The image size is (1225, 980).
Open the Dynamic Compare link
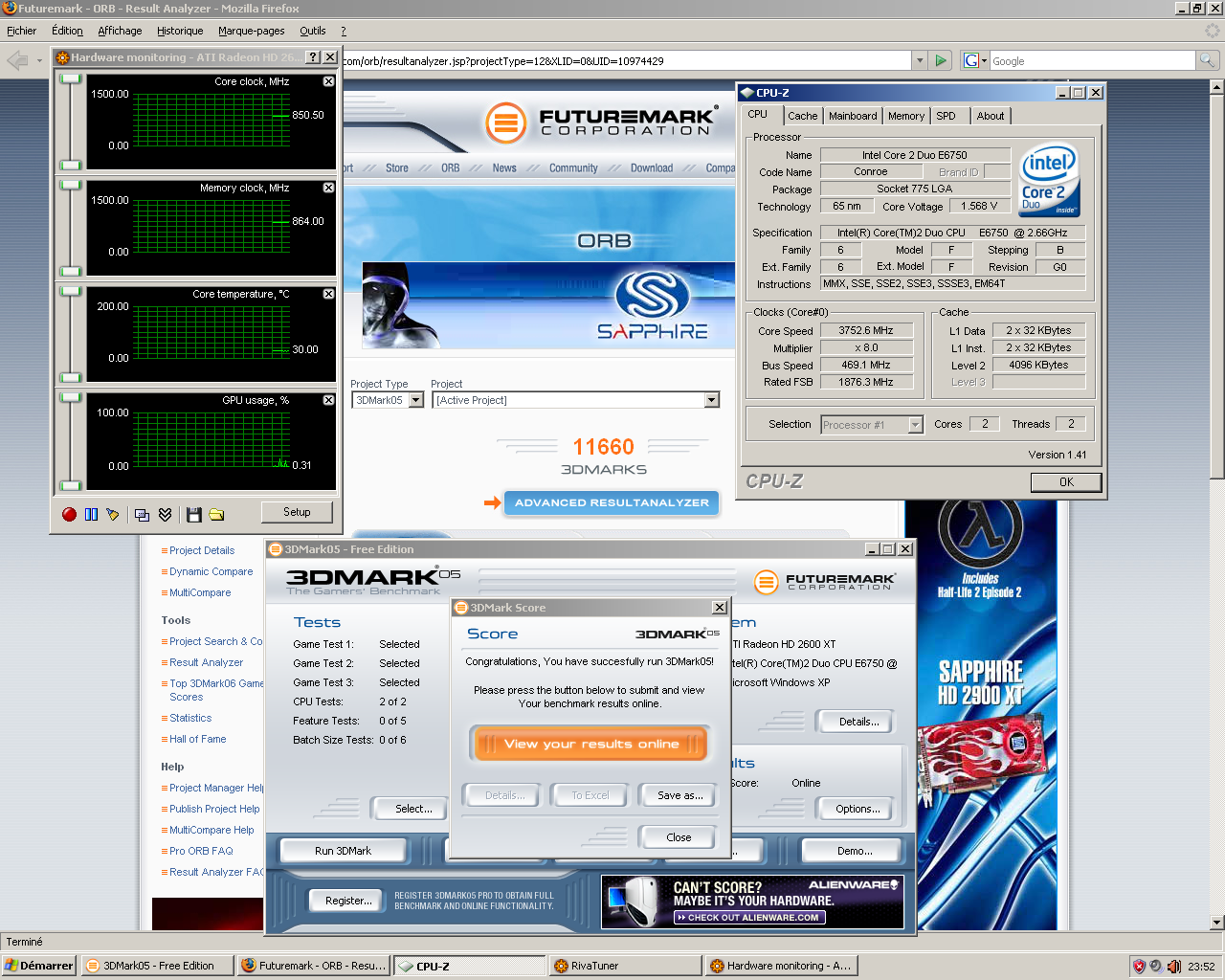[x=211, y=571]
